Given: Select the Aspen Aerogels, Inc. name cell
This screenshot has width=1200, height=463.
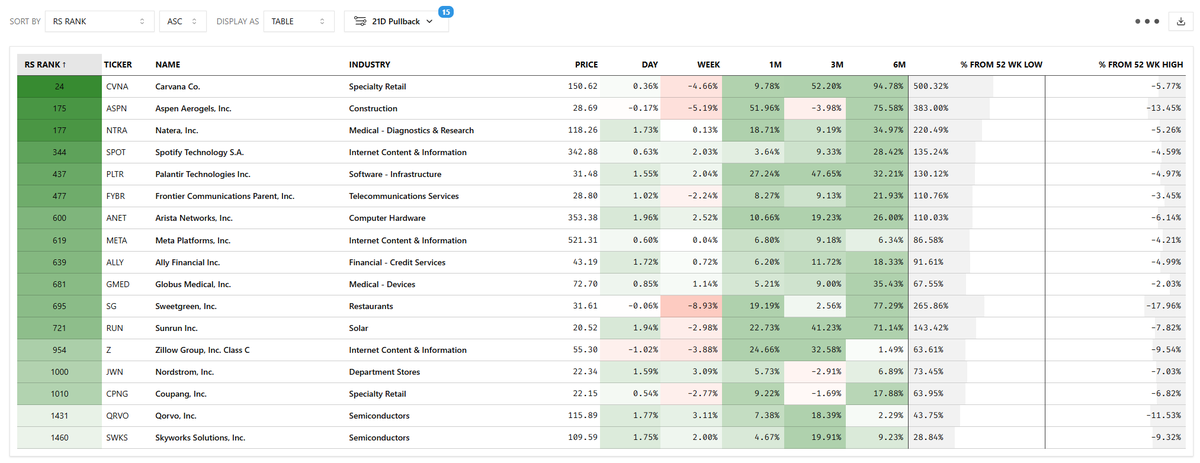Looking at the screenshot, I should click(193, 108).
